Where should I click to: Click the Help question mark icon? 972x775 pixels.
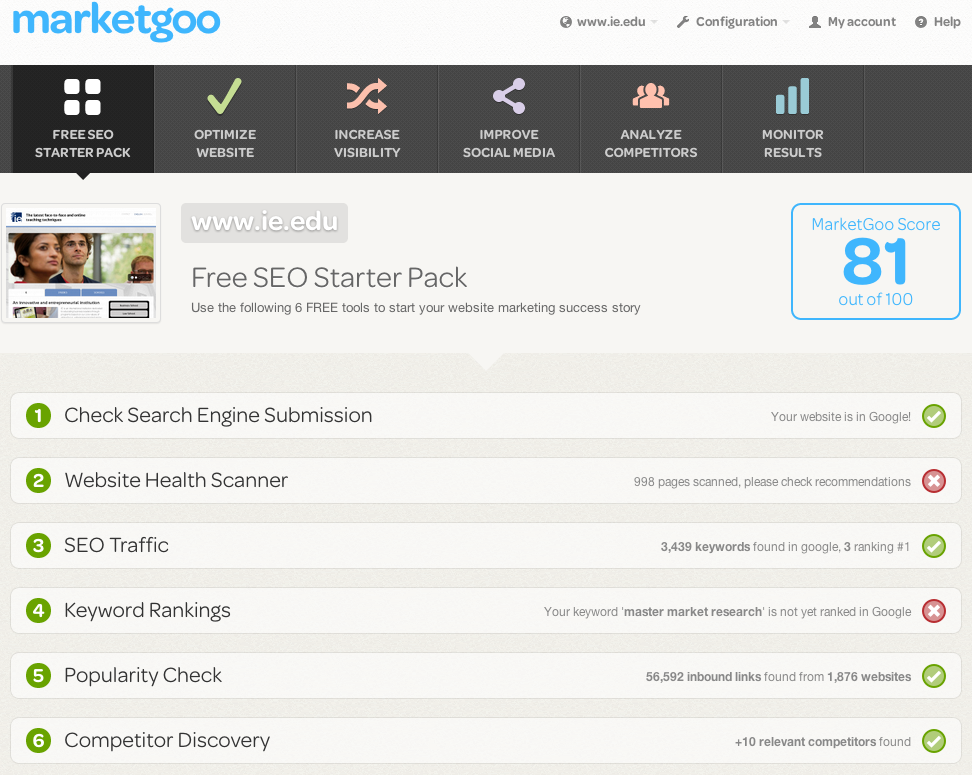(921, 22)
